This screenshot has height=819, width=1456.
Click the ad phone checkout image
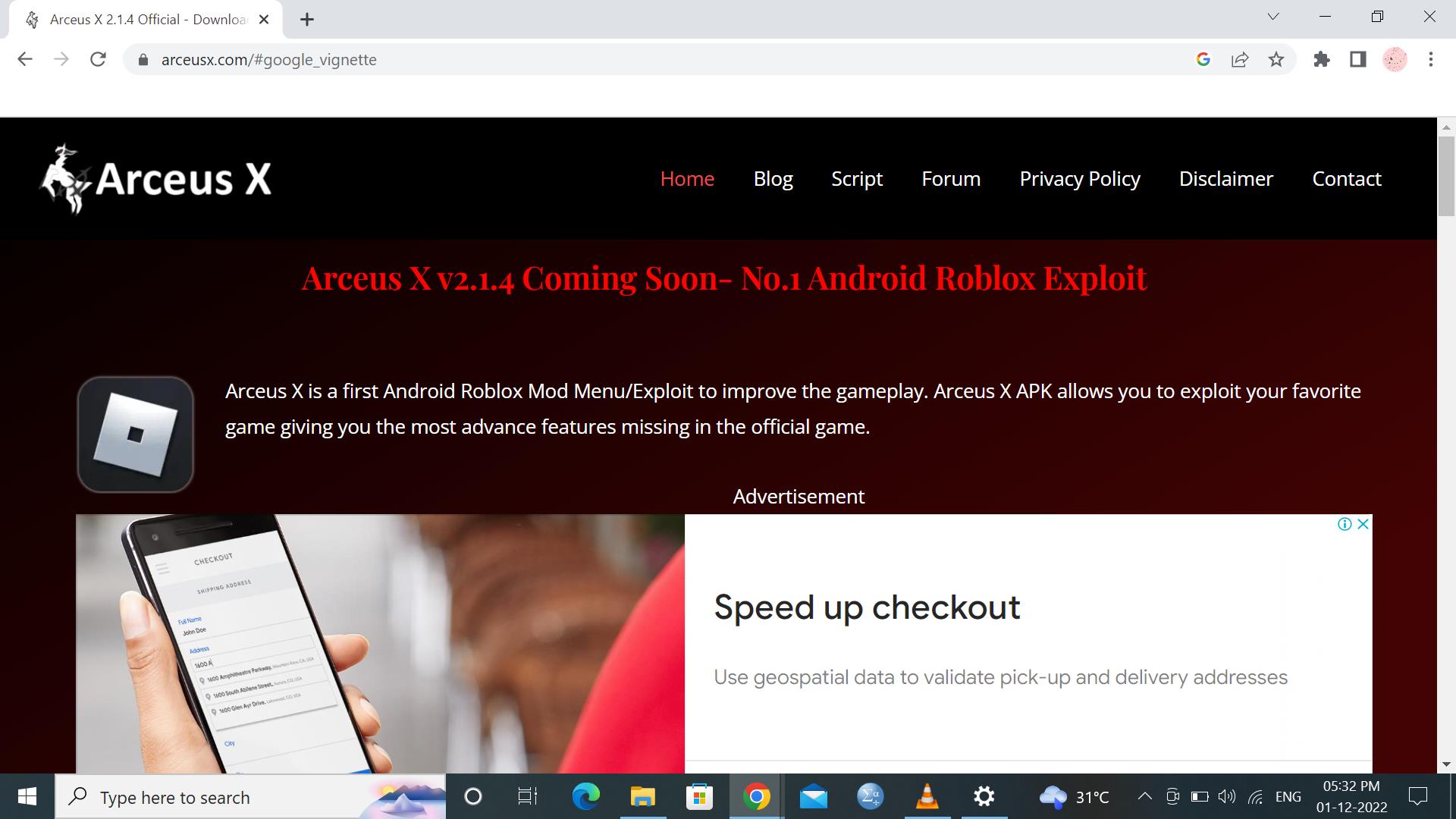point(380,644)
